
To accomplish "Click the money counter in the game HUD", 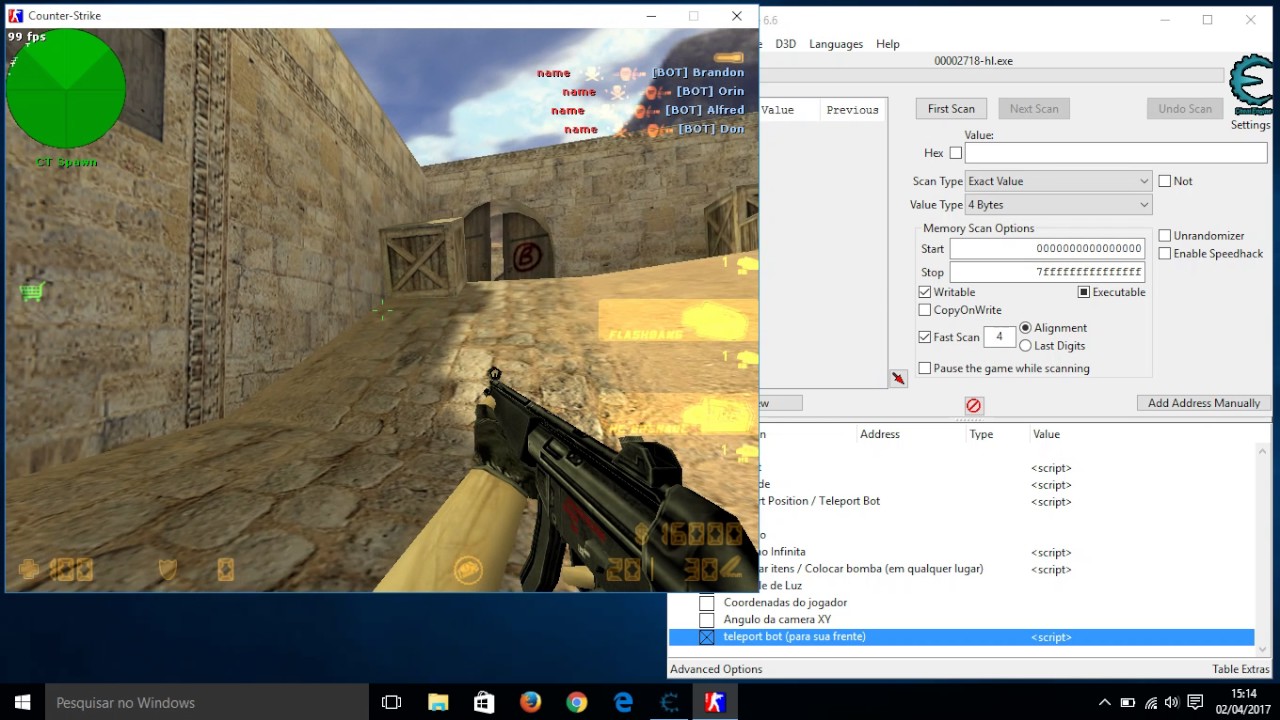I will point(688,533).
